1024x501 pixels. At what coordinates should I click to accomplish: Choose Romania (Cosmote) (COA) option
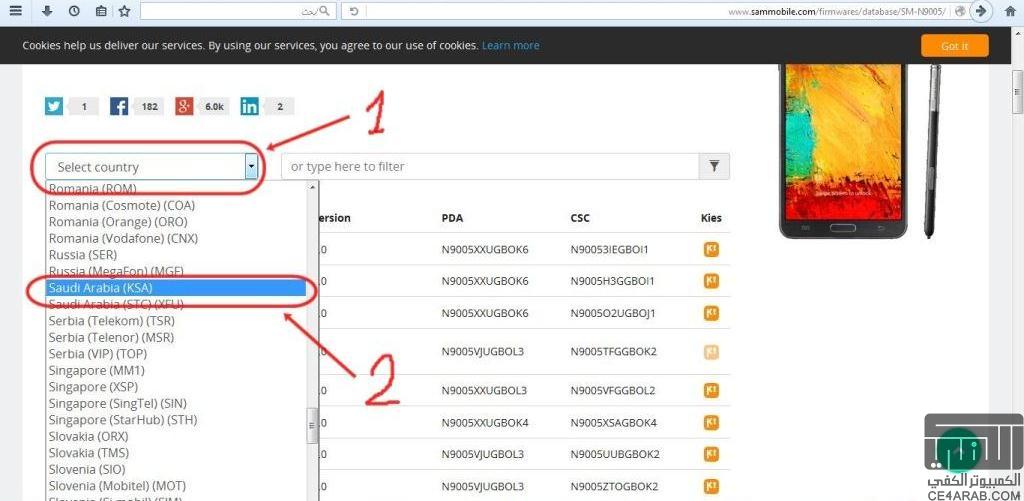[x=176, y=205]
